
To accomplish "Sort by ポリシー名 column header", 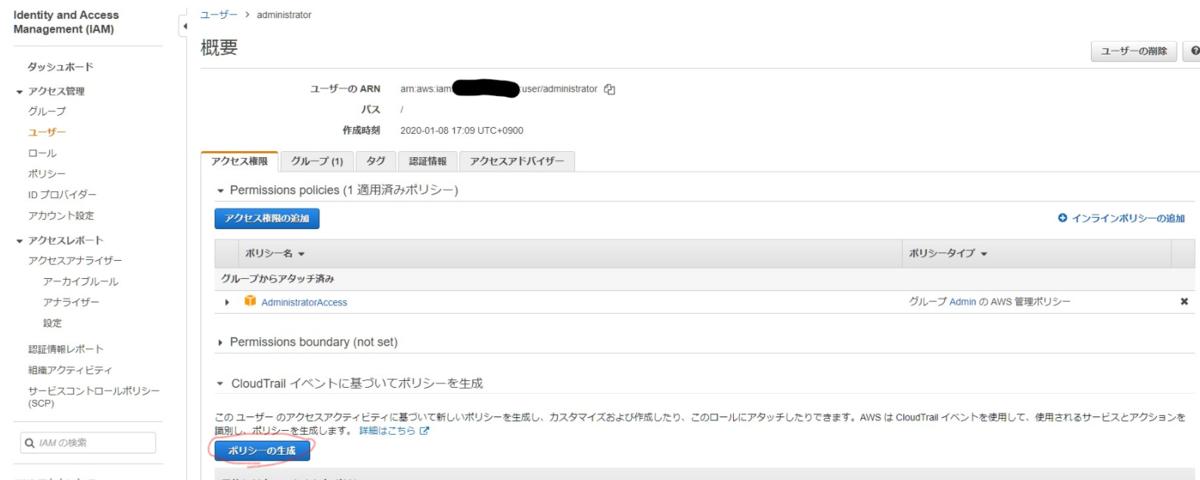I will (x=275, y=254).
